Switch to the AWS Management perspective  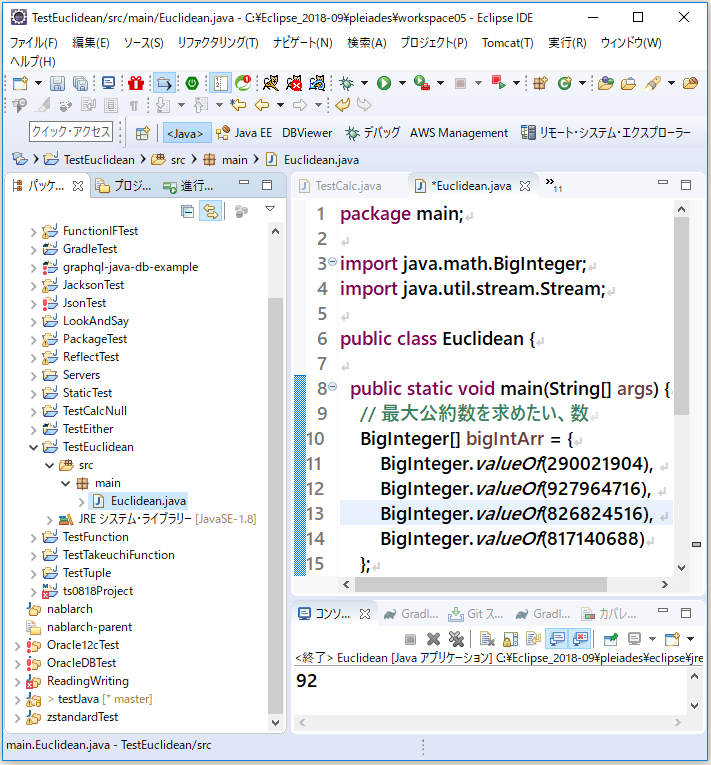tap(459, 133)
